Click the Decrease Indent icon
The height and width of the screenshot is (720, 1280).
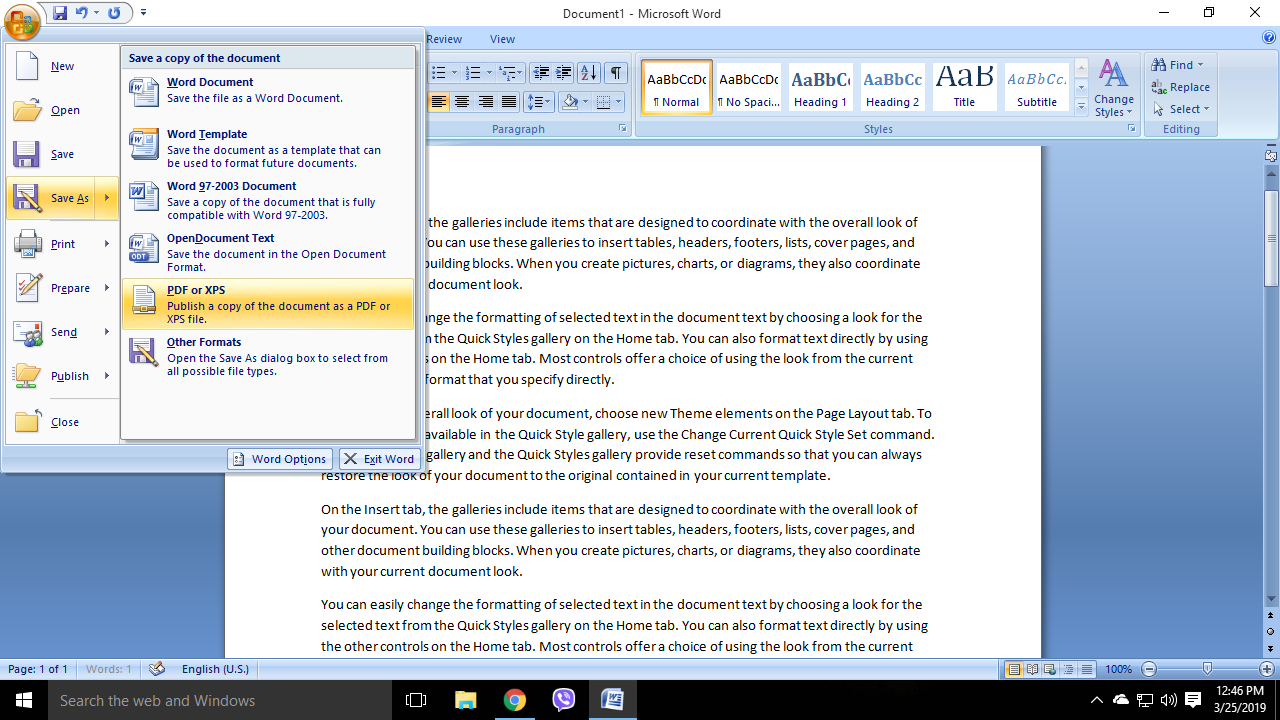coord(541,73)
